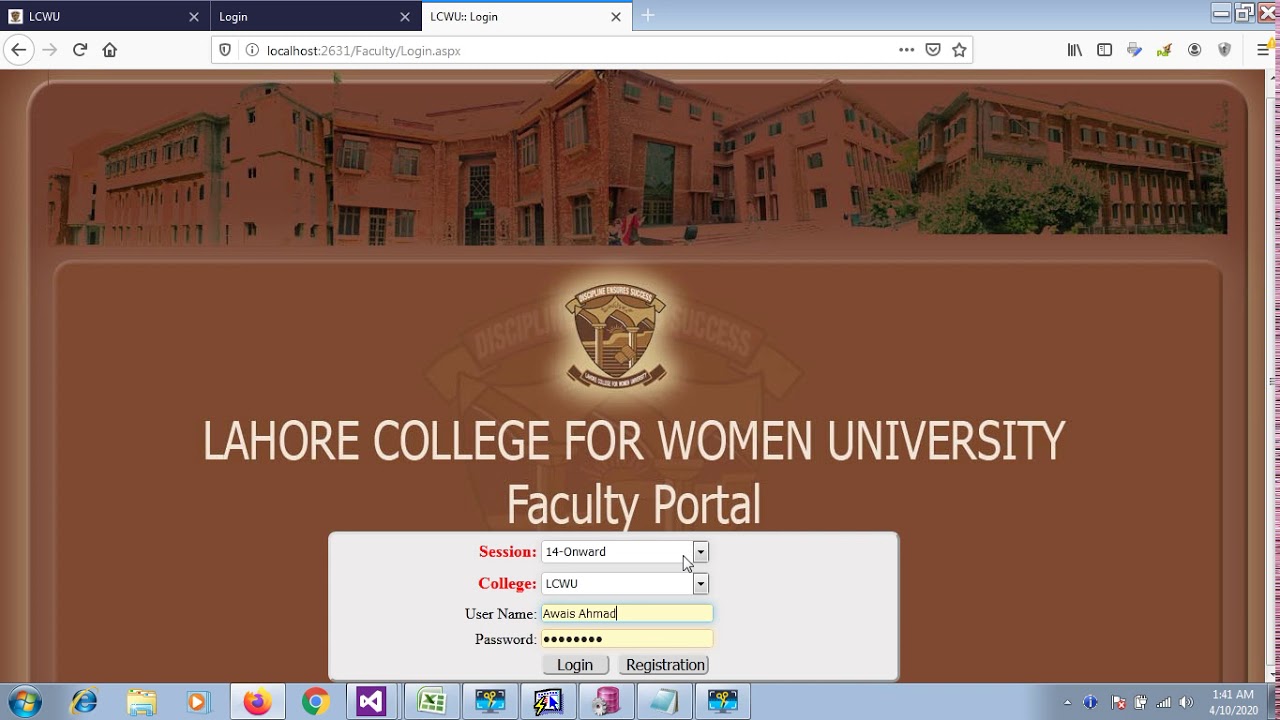
Task: Open the notepad app in taskbar
Action: coord(664,702)
